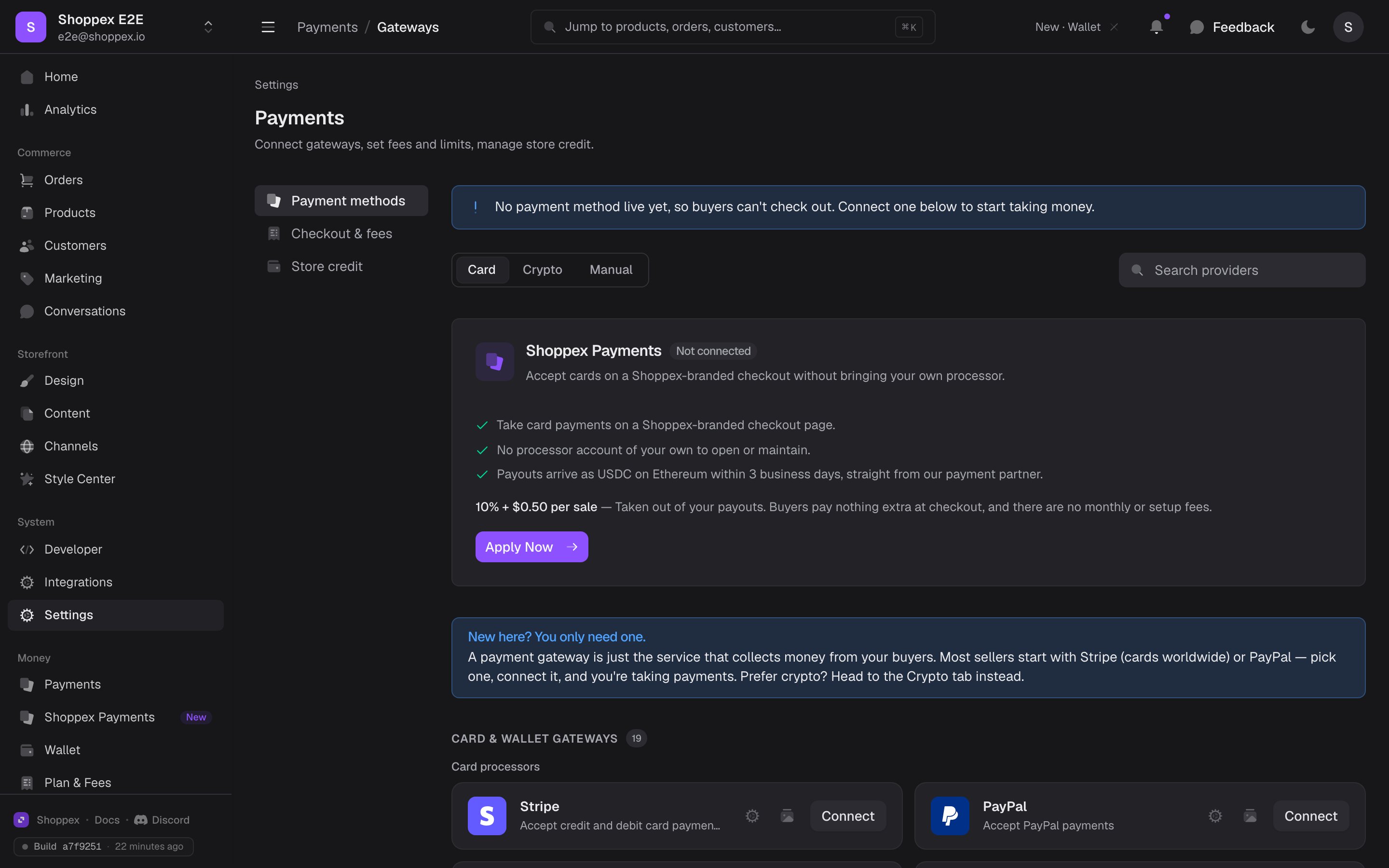1389x868 pixels.
Task: Click the Not connected status badge
Action: [713, 351]
